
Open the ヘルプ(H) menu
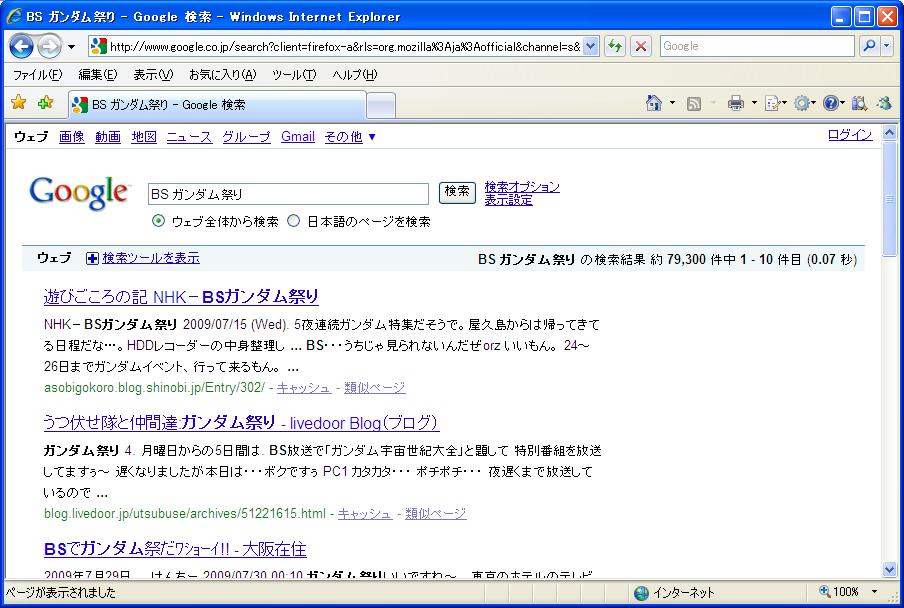(x=355, y=75)
